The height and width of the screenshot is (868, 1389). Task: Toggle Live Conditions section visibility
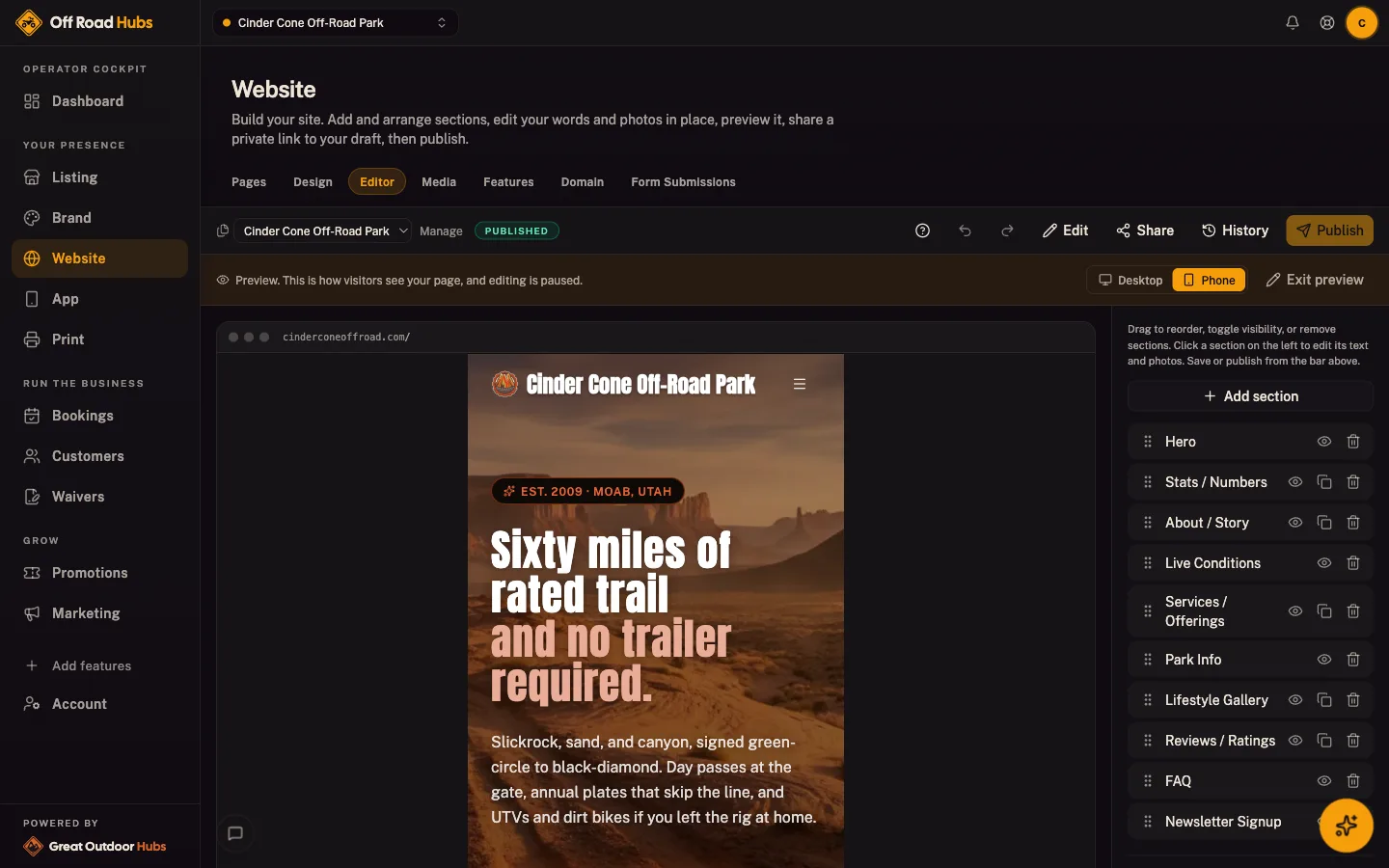(1324, 563)
